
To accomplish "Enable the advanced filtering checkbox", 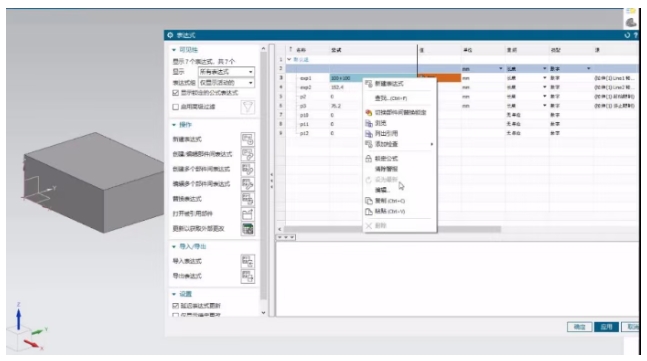I will (175, 107).
